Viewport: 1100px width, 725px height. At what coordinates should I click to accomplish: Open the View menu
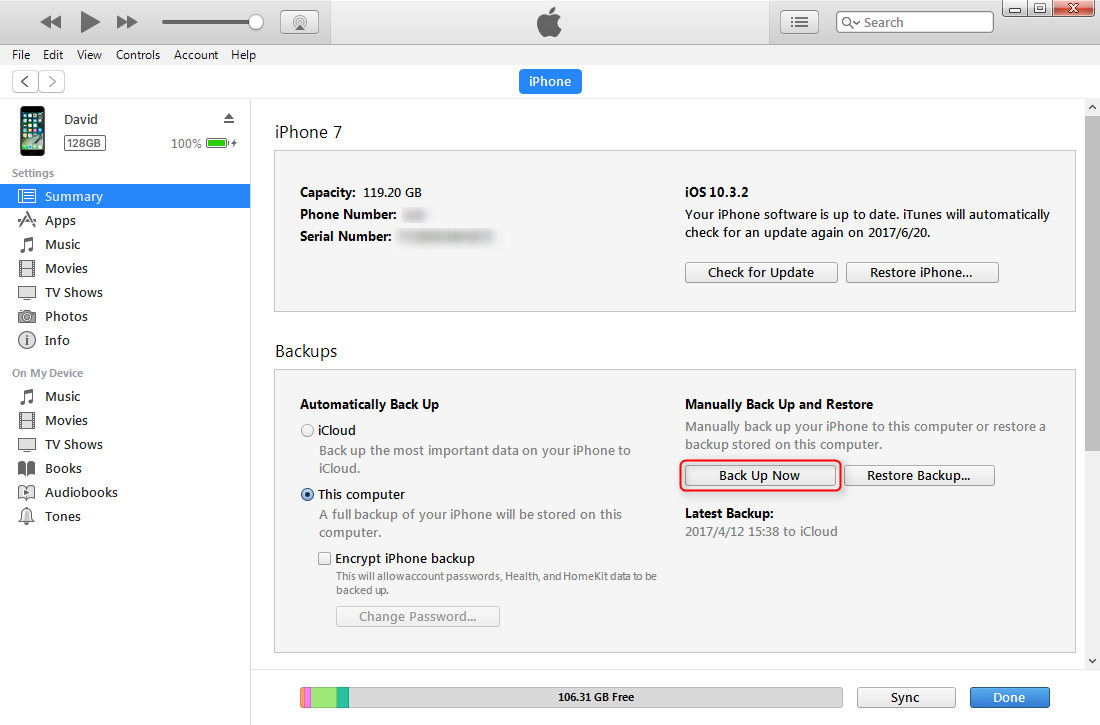[89, 55]
